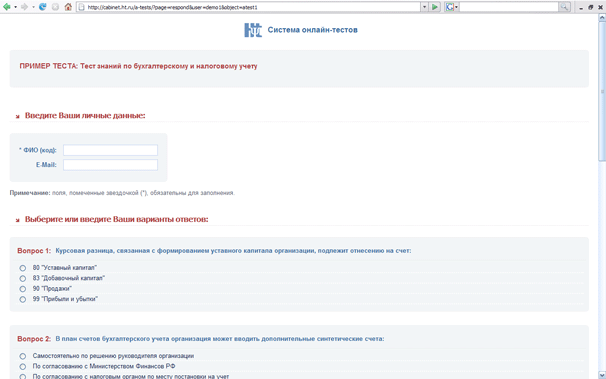This screenshot has height=379, width=606.
Task: Open the Back history dropdown arrow
Action: tap(15, 7)
